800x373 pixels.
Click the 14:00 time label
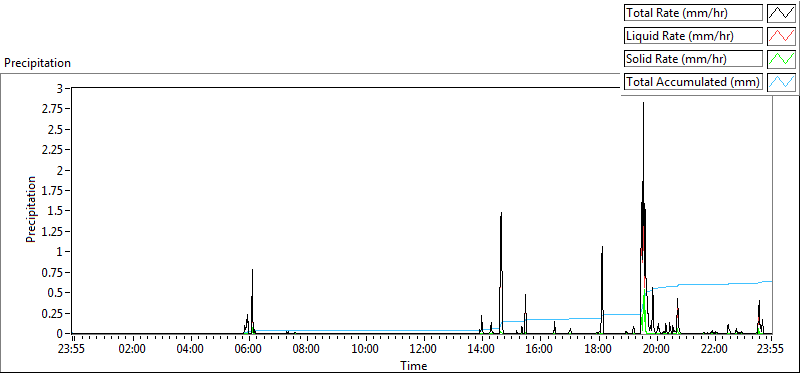pos(482,350)
